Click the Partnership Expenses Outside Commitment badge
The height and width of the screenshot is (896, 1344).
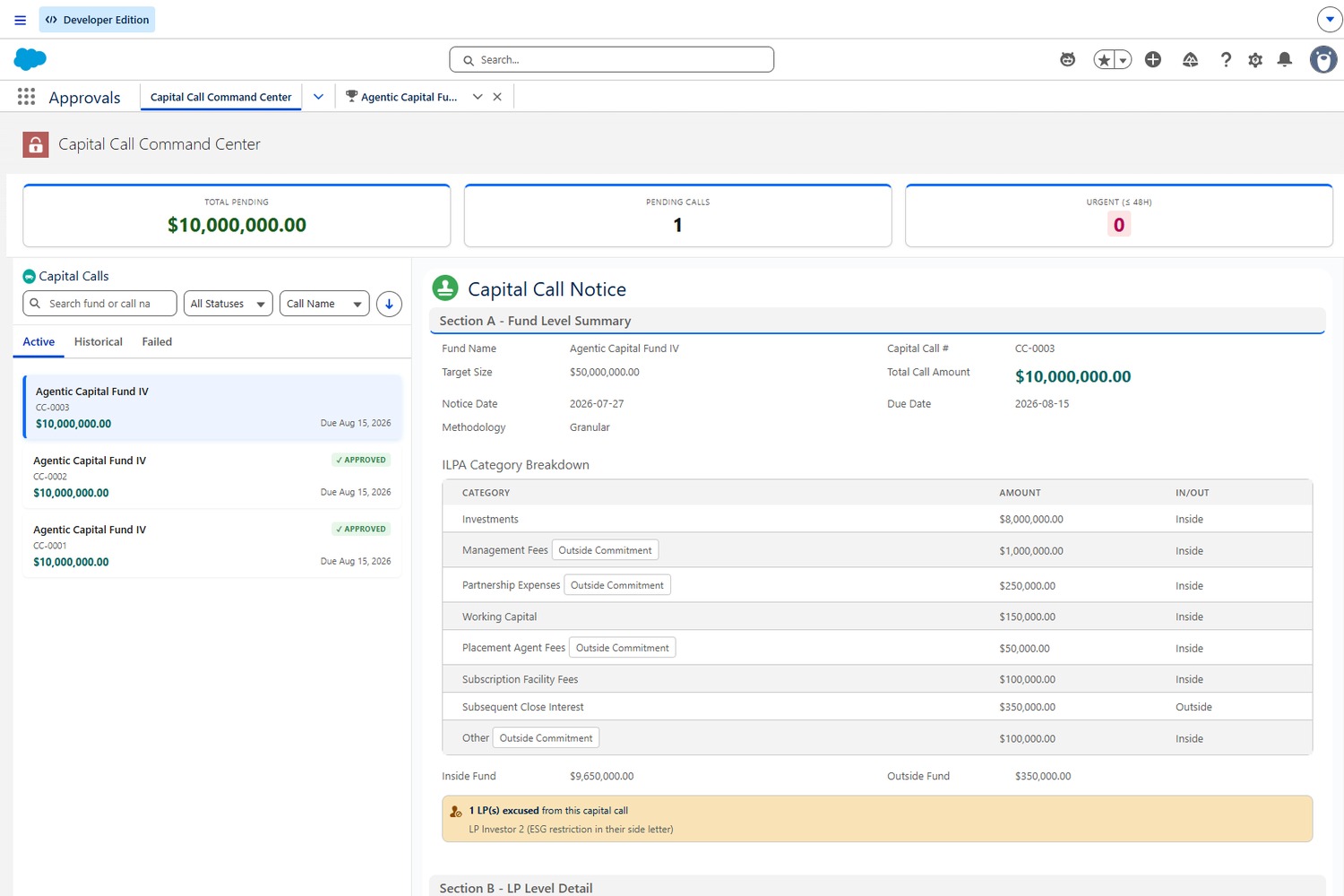(x=617, y=585)
